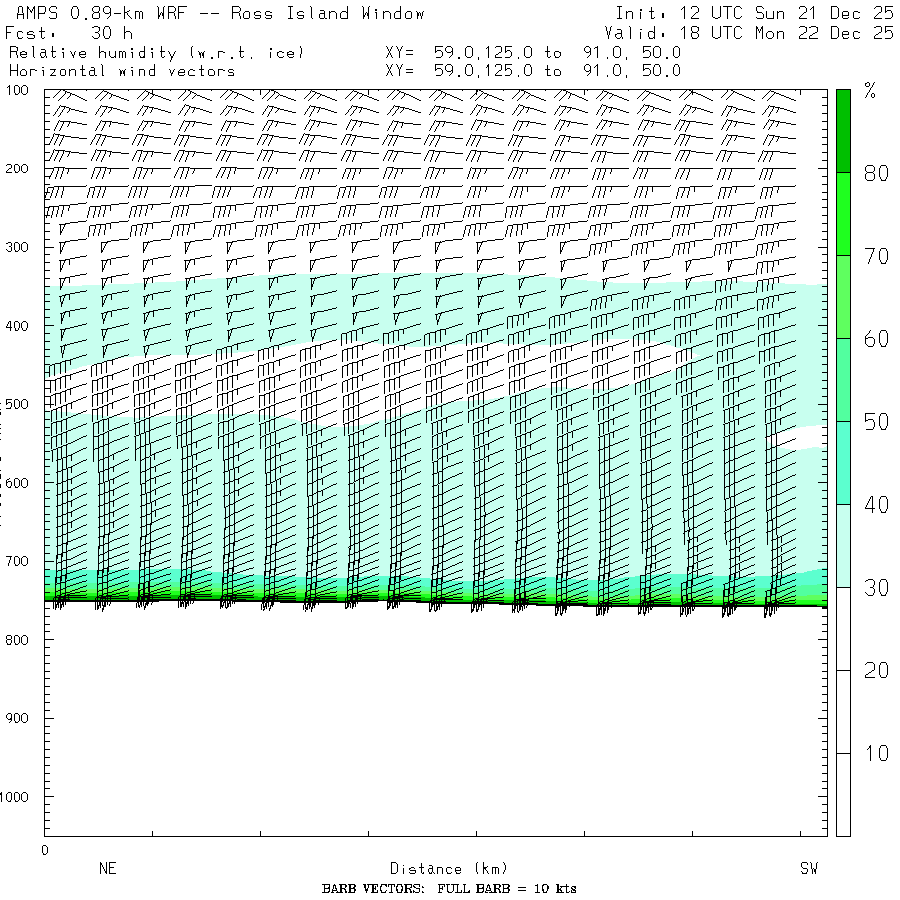Select the colorbar swatch between 40 and 50
Screen dimensions: 900x900
coord(843,462)
